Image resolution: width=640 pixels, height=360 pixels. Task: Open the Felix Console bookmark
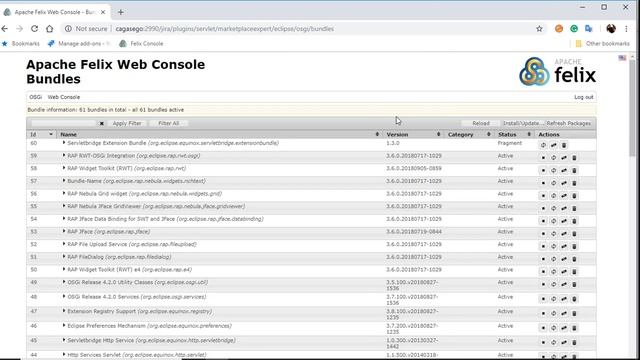point(141,44)
